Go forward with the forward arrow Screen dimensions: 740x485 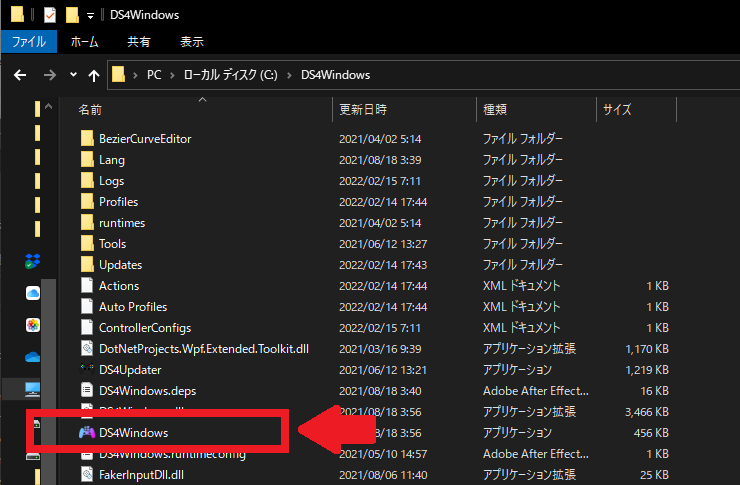(x=50, y=75)
